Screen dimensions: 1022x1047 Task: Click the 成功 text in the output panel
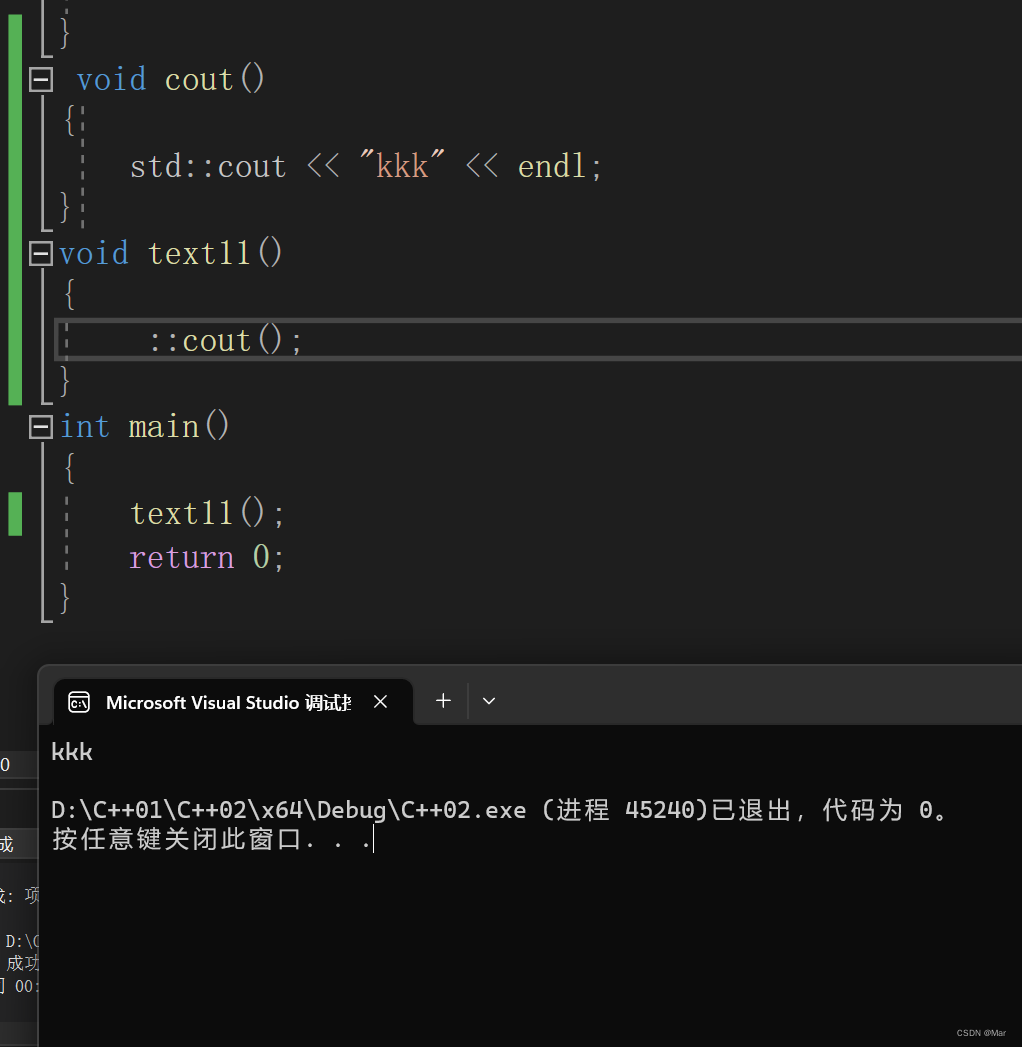pos(22,963)
